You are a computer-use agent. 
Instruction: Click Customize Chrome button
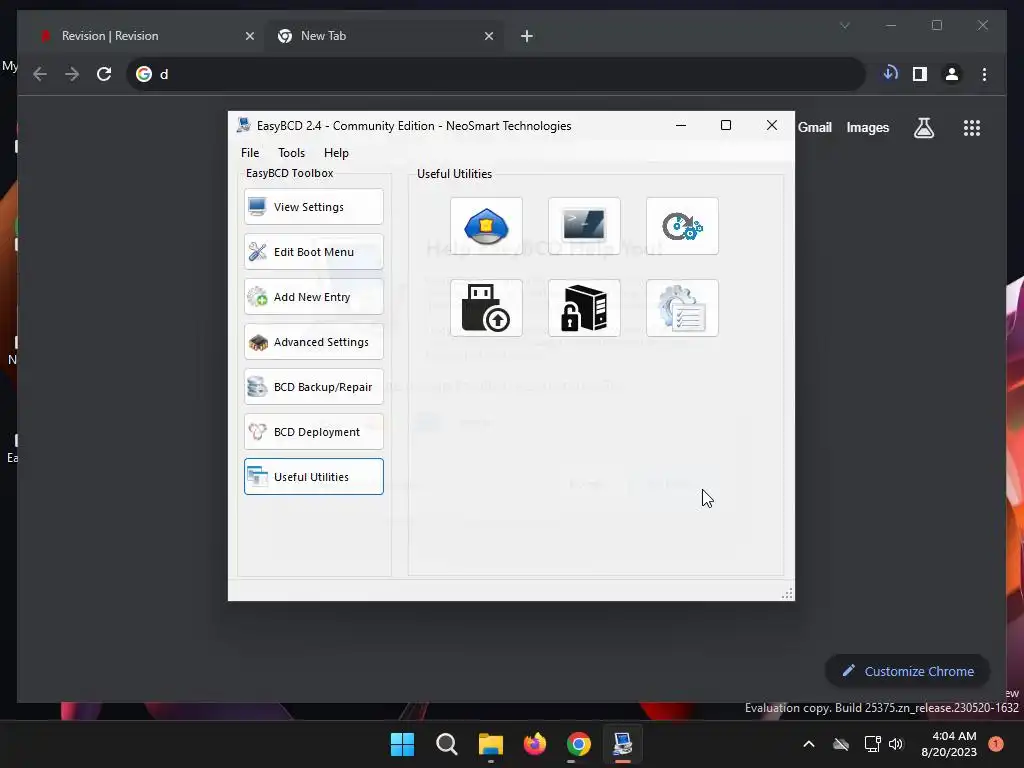(908, 671)
